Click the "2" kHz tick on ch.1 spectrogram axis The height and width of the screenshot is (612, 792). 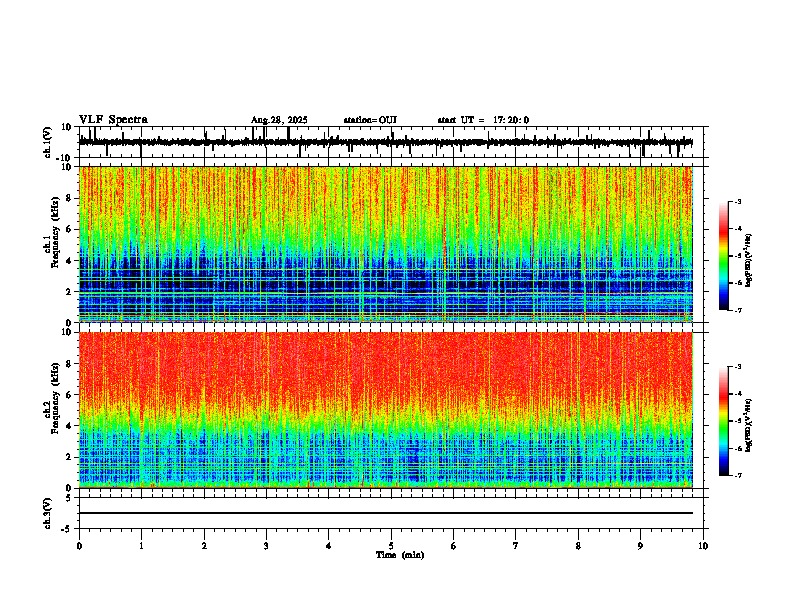69,291
